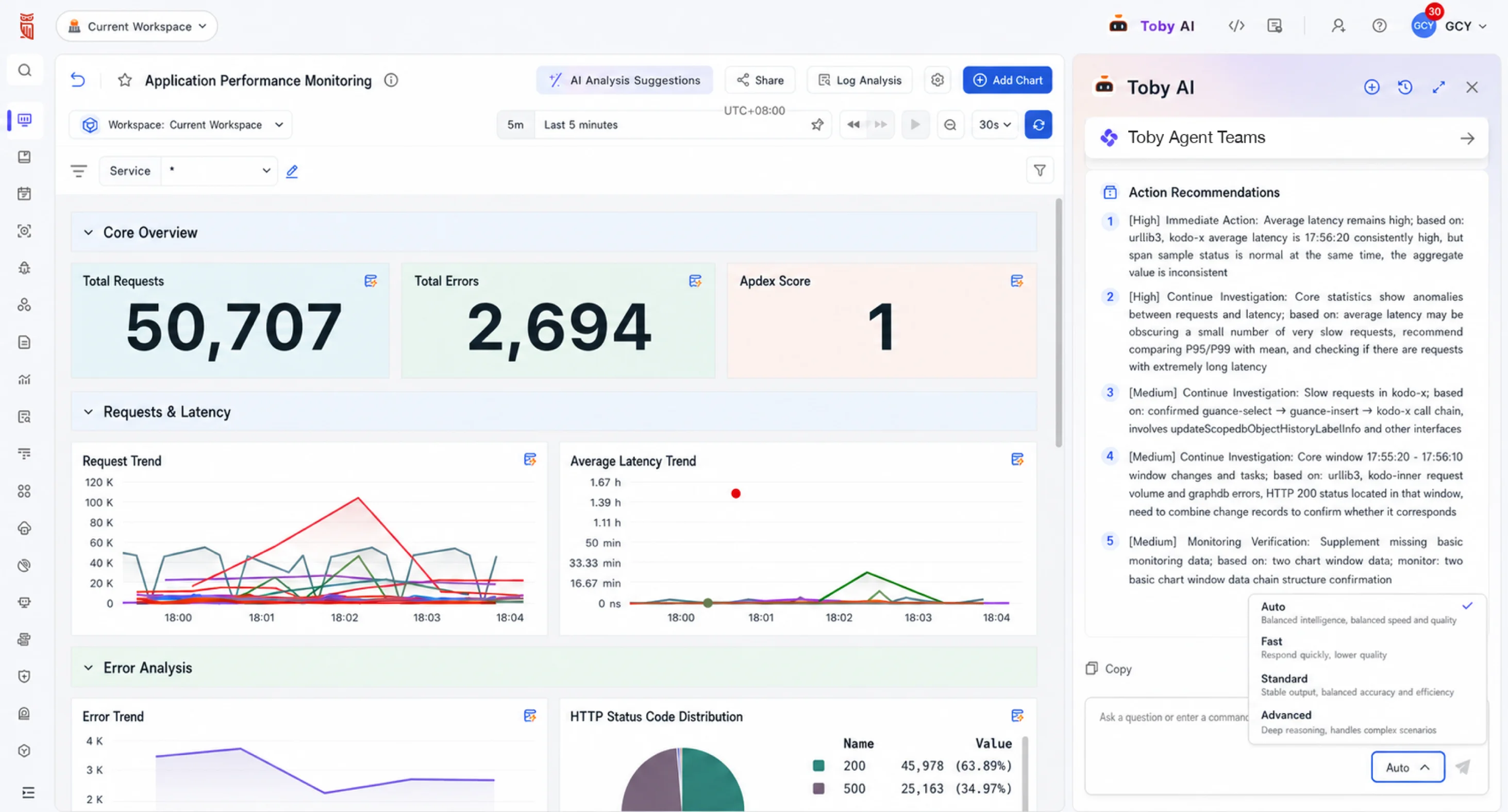
Task: Open the Service value dropdown
Action: pyautogui.click(x=220, y=171)
